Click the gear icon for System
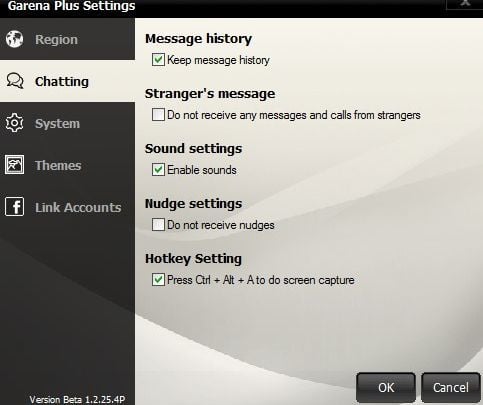This screenshot has width=483, height=405. (x=14, y=123)
